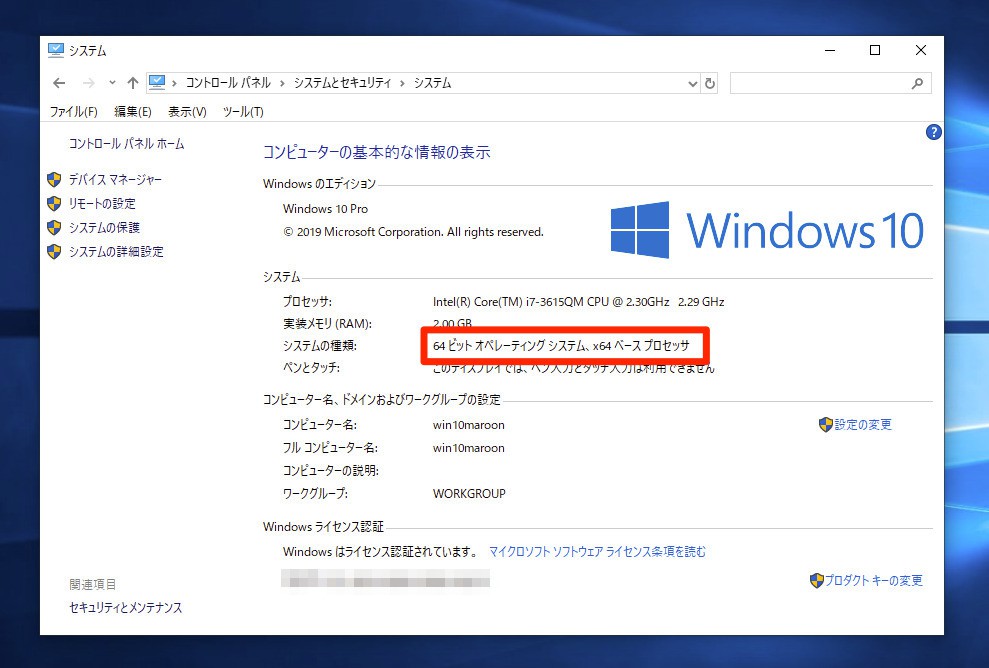
Task: Click shield icon beside 設定の変更
Action: pyautogui.click(x=826, y=425)
